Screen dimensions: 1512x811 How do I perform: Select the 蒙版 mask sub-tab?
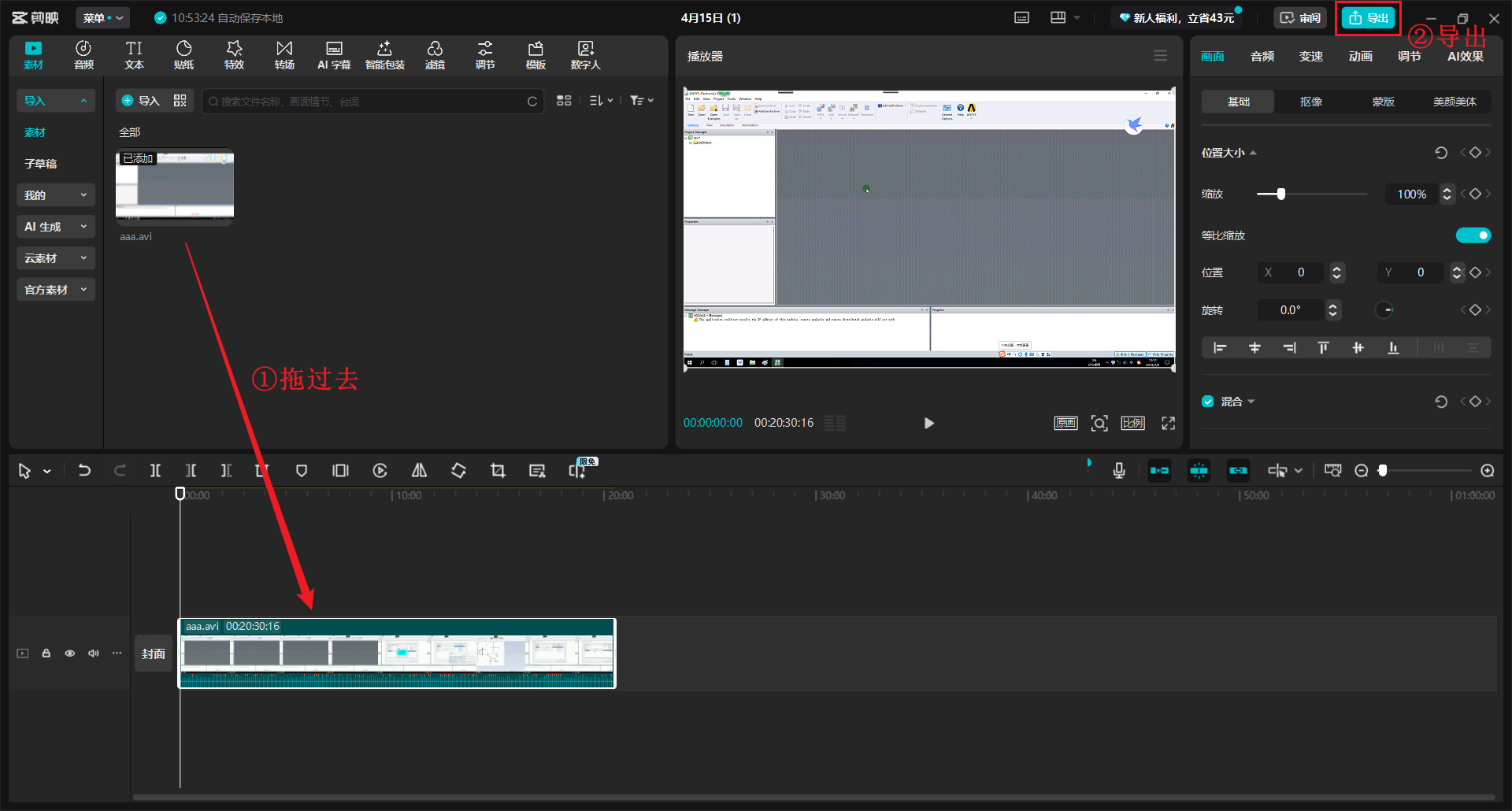1383,102
